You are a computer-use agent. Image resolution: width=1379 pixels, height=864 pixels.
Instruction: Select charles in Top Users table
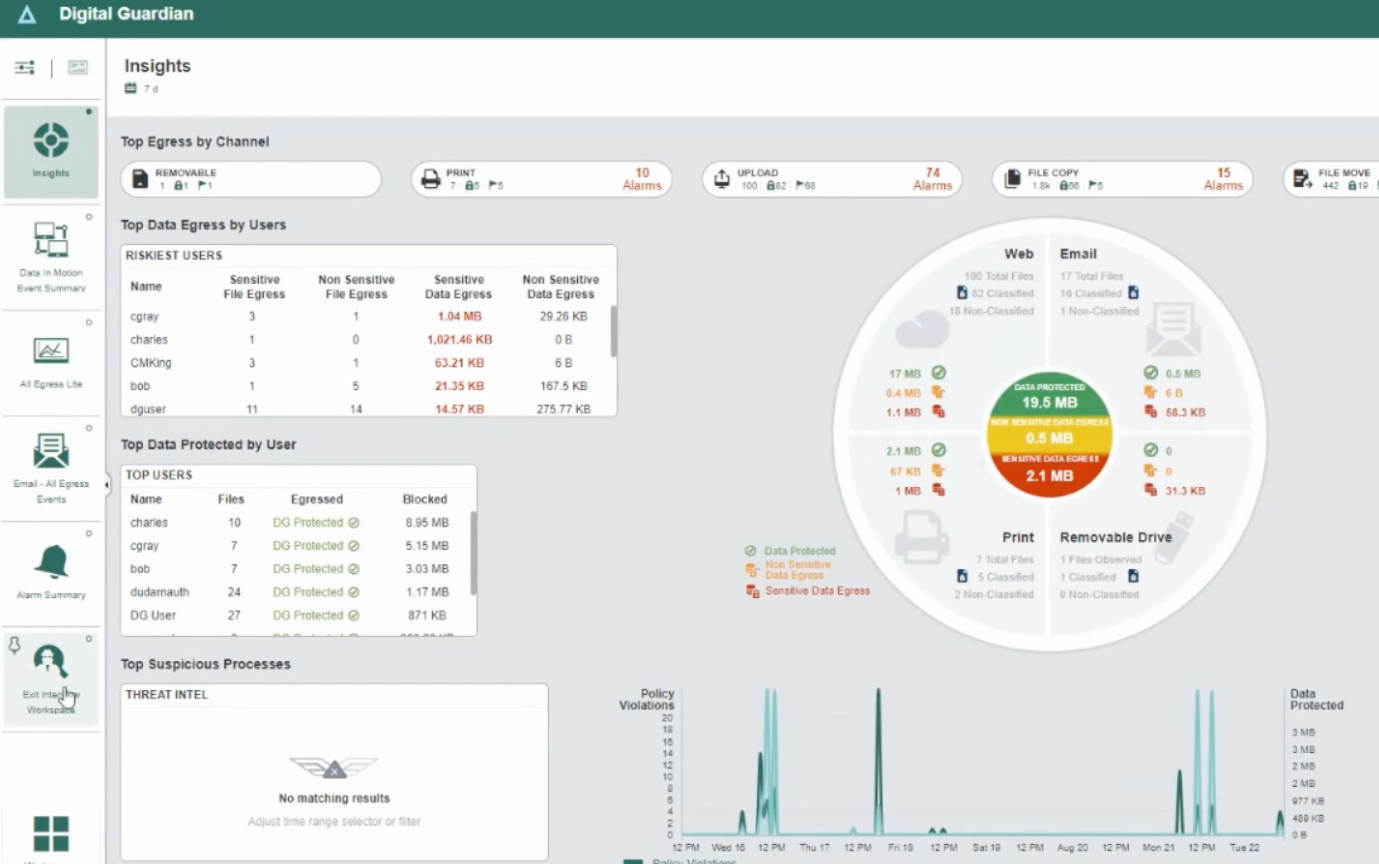pyautogui.click(x=149, y=523)
